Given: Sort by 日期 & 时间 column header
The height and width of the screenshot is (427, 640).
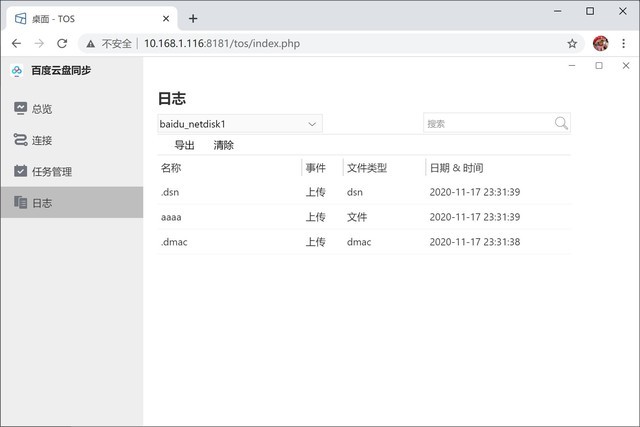Looking at the screenshot, I should 456,168.
